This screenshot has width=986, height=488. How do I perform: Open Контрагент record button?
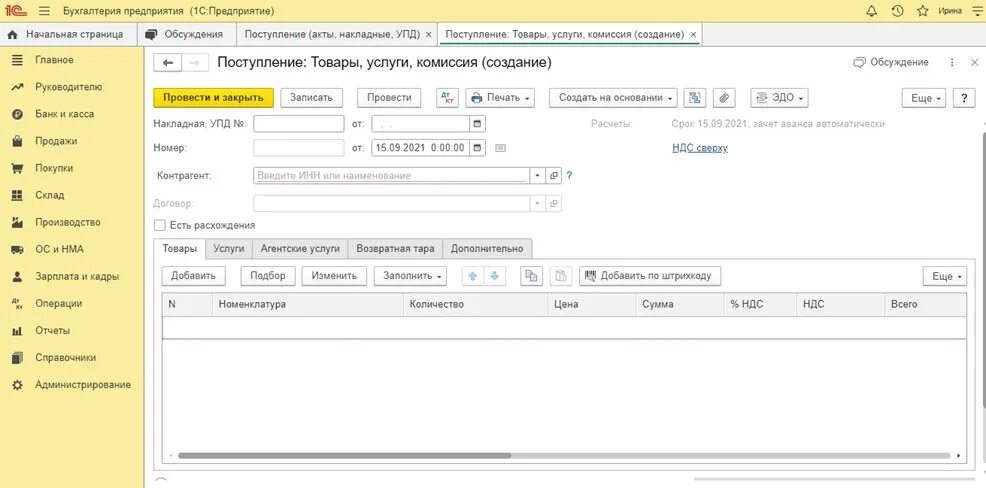553,175
